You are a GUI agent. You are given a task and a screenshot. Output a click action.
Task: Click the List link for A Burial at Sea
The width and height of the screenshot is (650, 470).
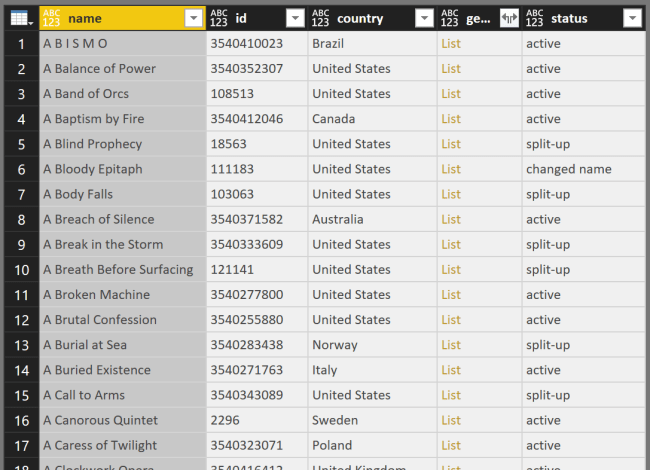[451, 345]
